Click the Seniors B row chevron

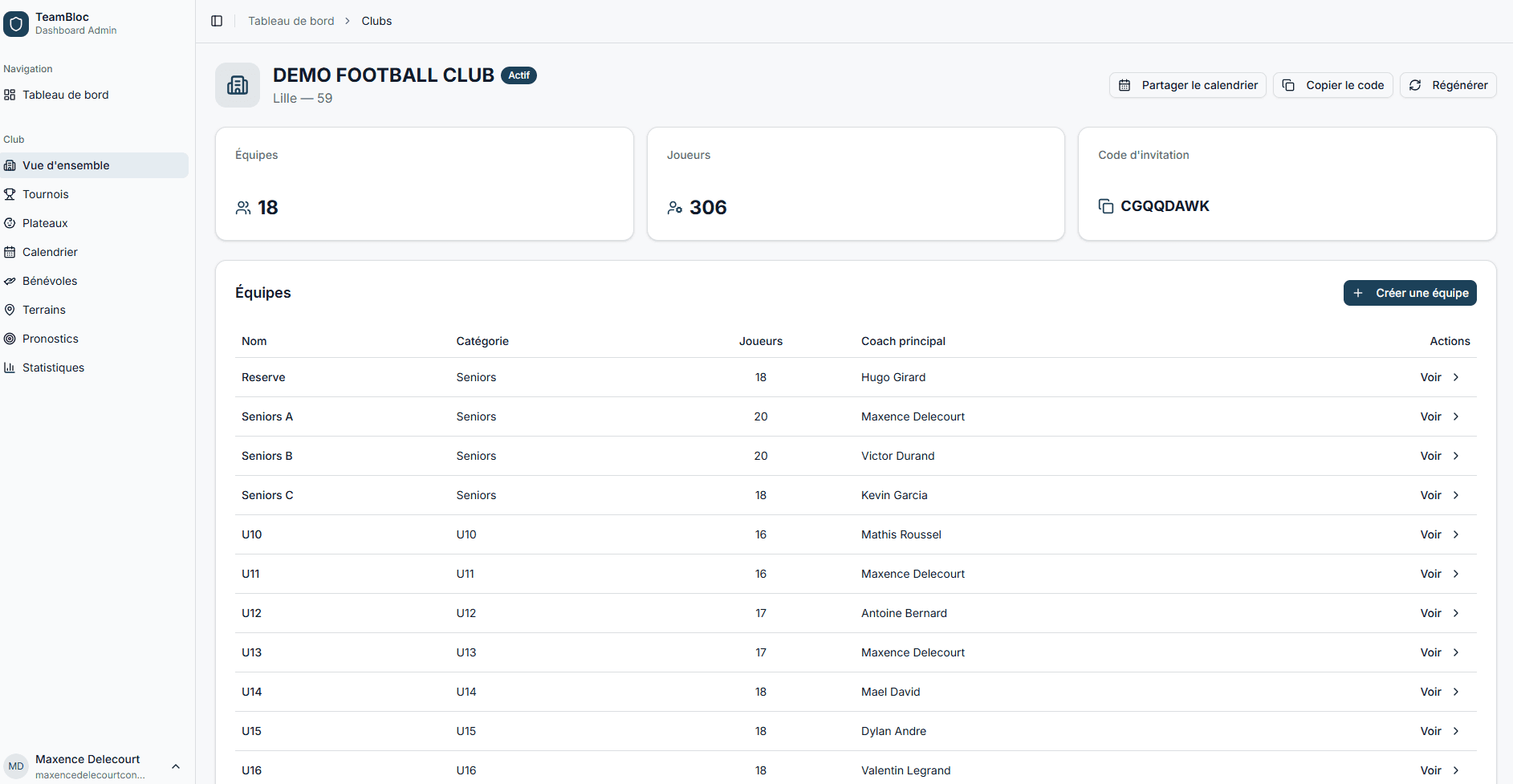point(1455,456)
